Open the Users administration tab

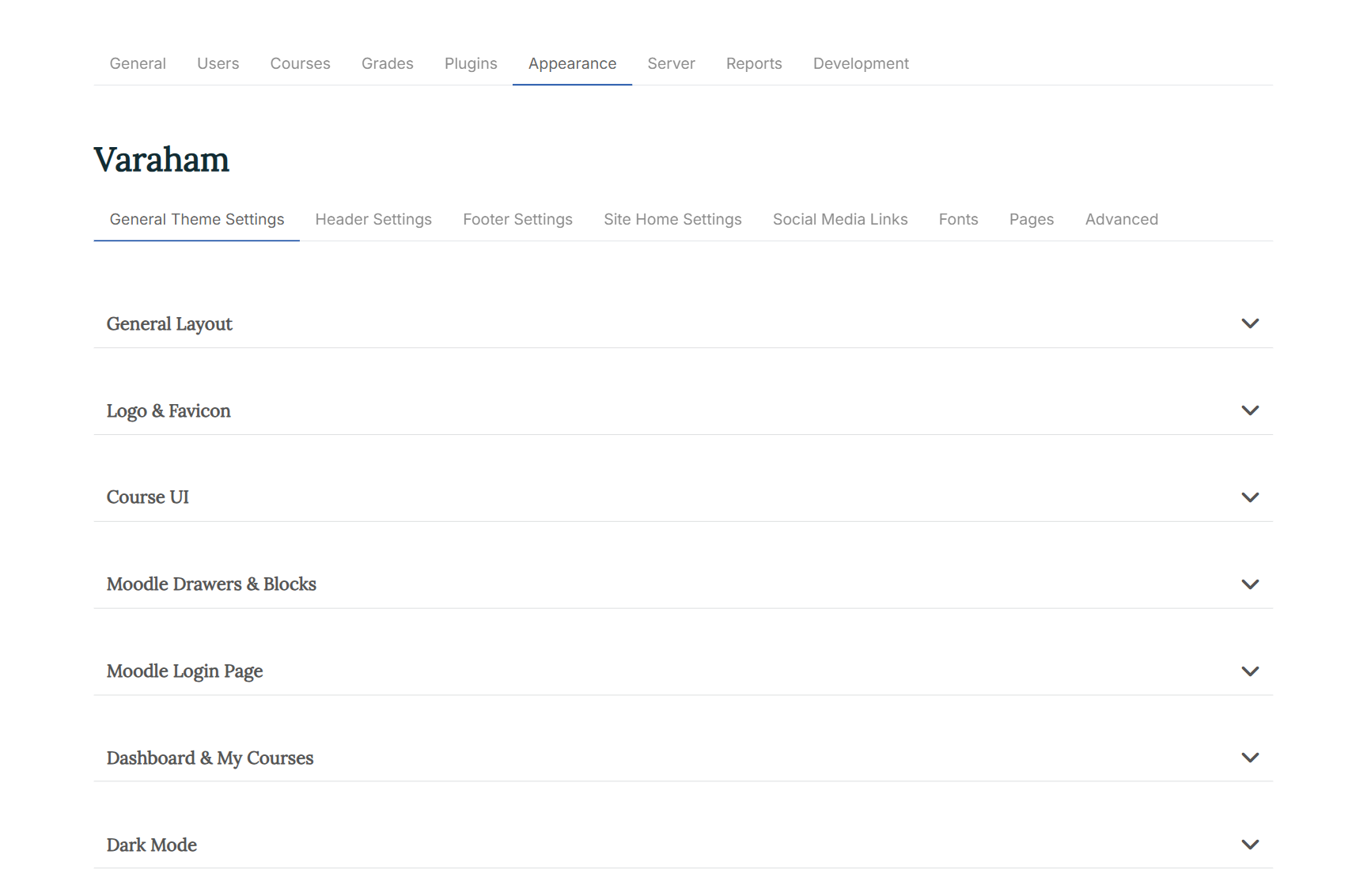tap(218, 63)
